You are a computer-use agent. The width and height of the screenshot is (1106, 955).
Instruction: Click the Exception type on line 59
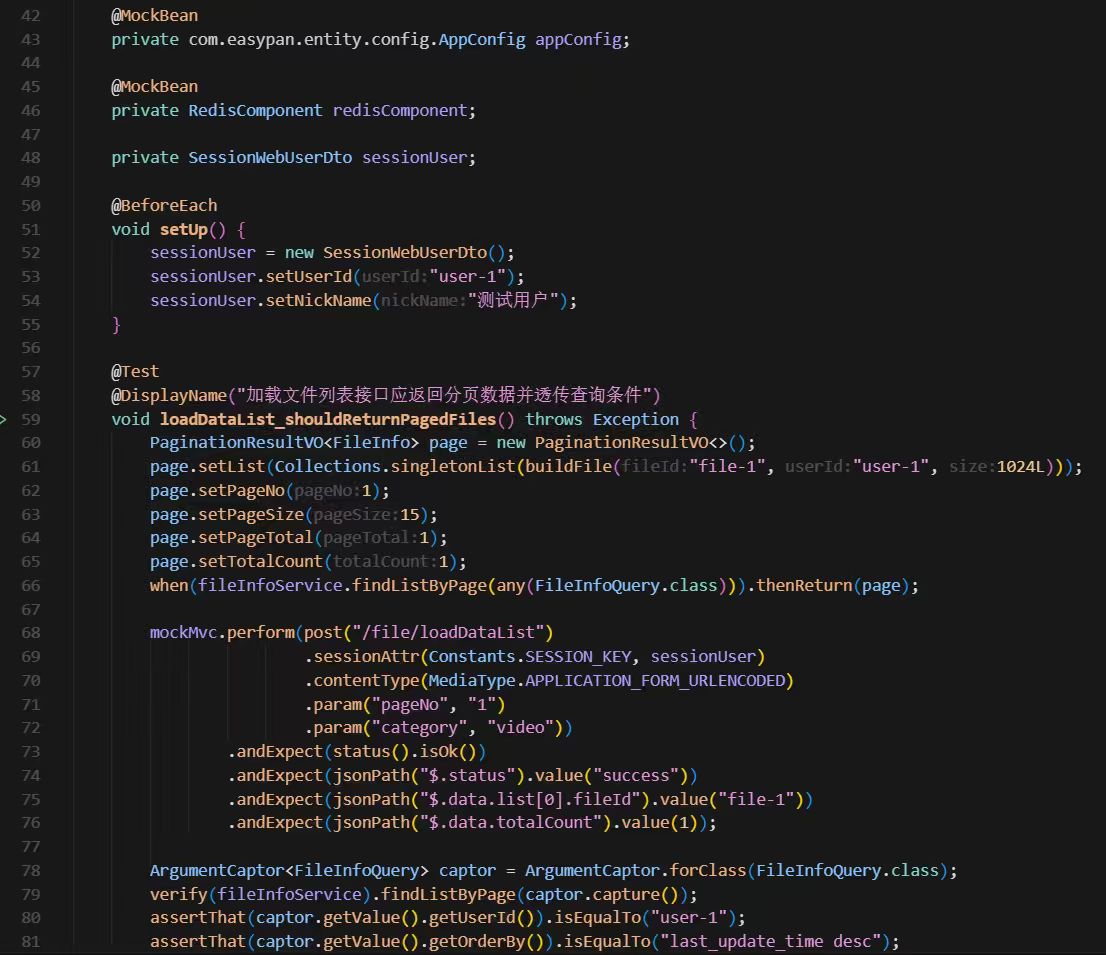(636, 419)
